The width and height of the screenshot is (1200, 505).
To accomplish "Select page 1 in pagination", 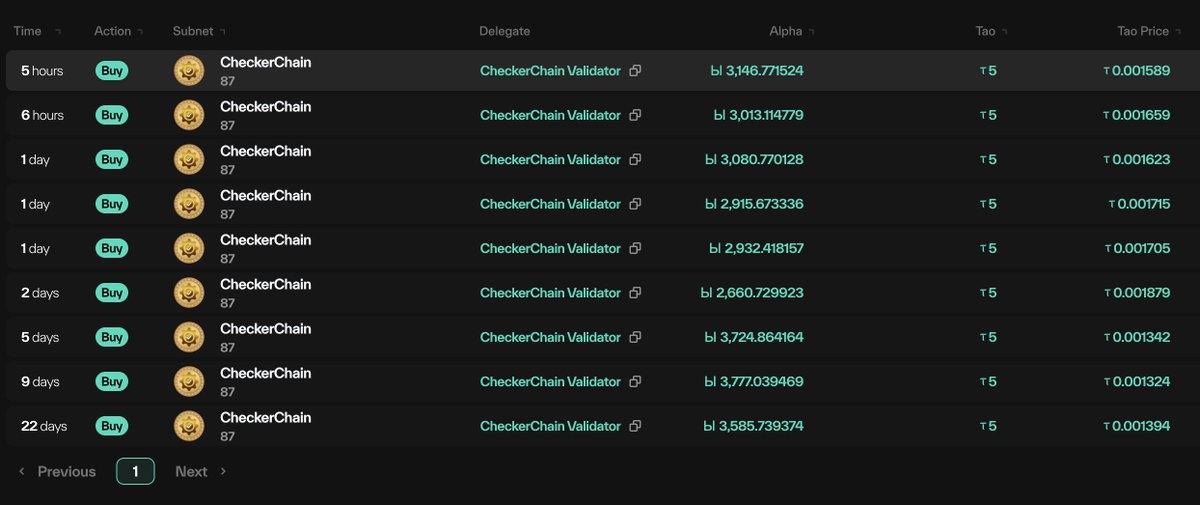I will click(x=135, y=471).
